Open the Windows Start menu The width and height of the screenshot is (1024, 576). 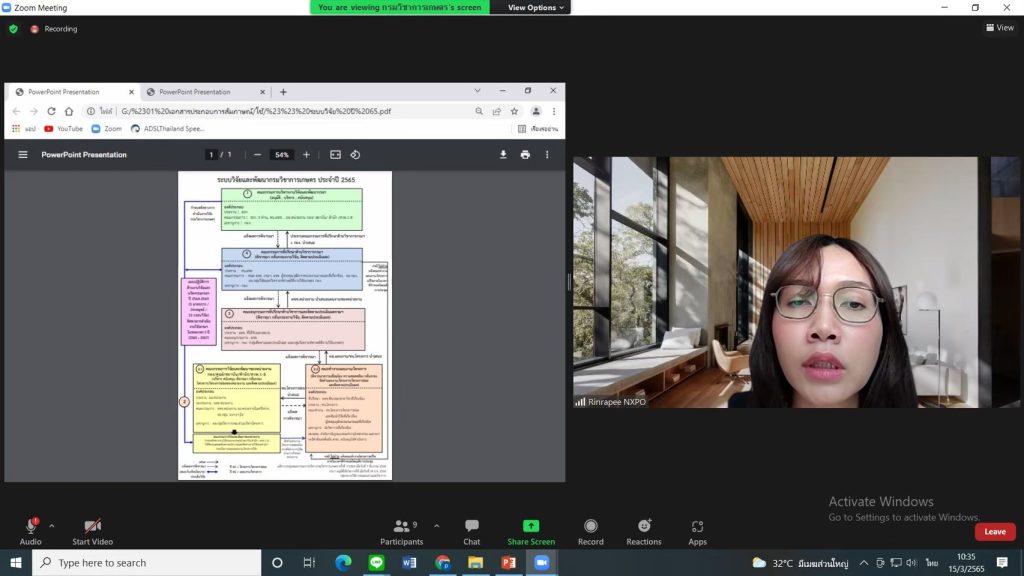(x=16, y=562)
